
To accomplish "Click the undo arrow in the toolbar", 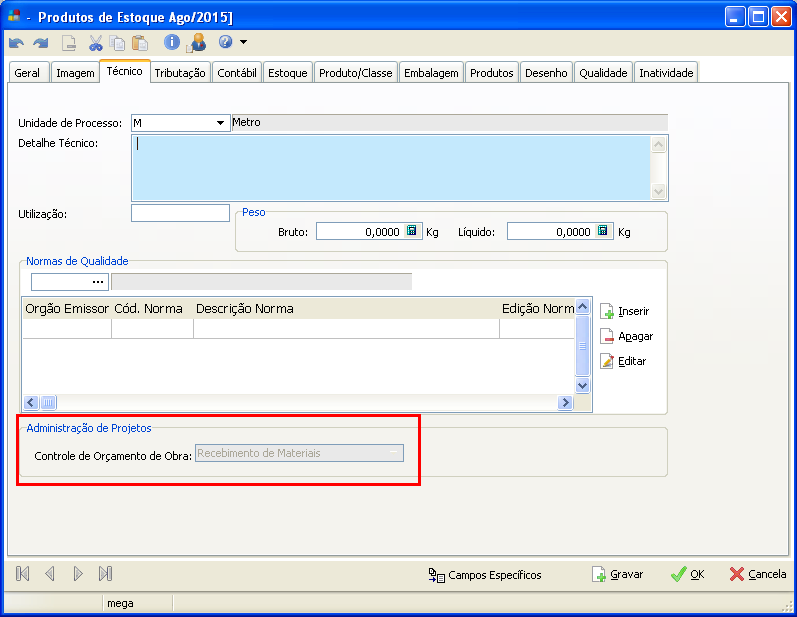I will 16,43.
